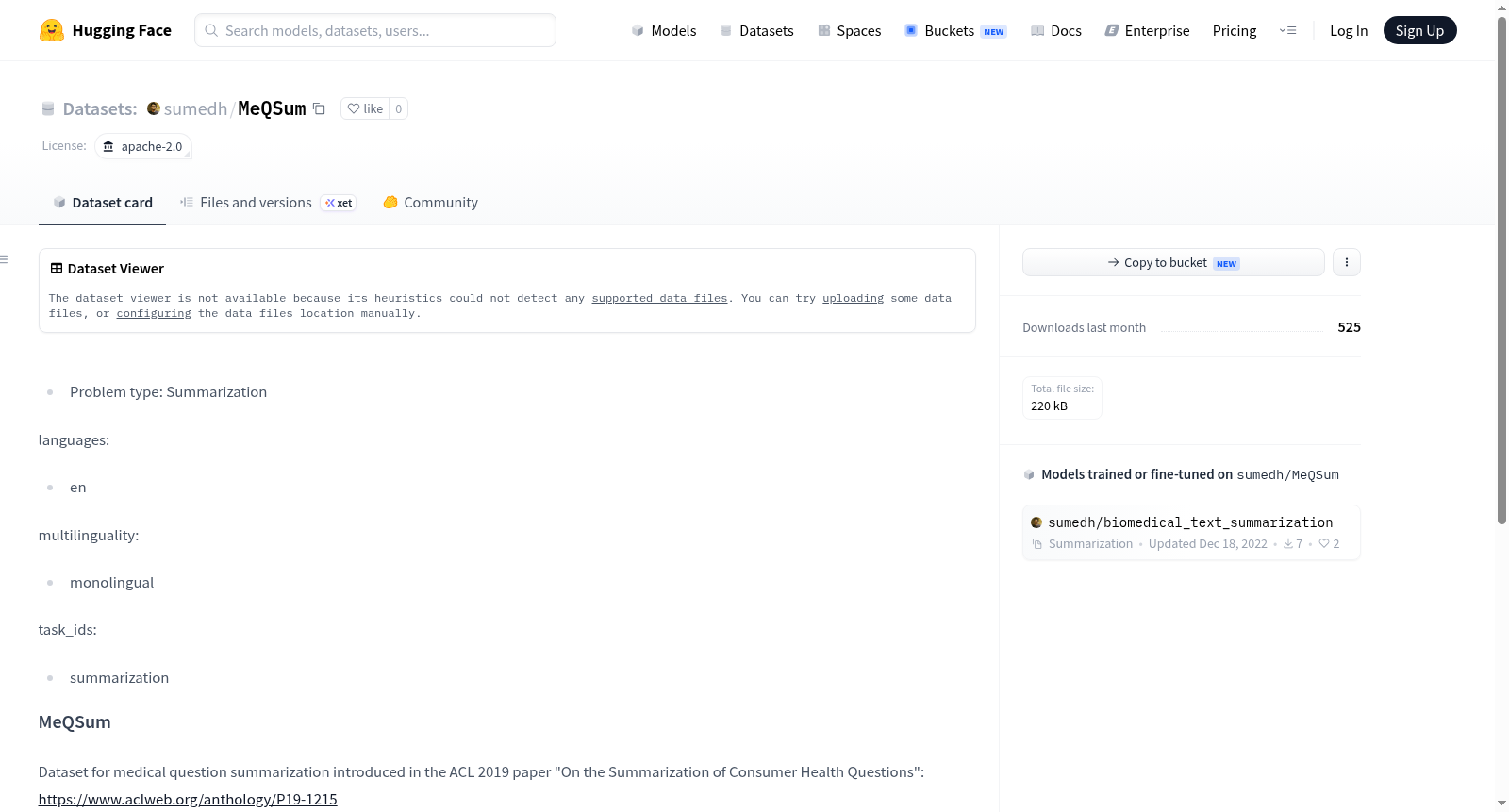Copy dataset name with the copy icon

(319, 109)
